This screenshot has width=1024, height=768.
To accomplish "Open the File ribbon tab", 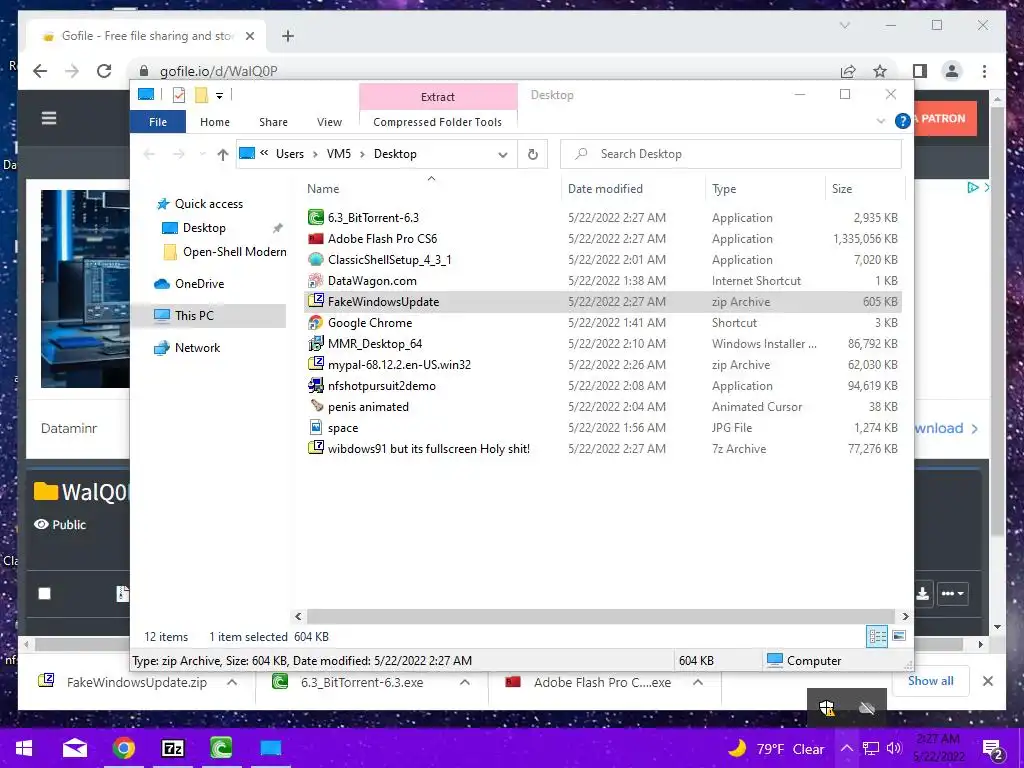I will coord(158,122).
